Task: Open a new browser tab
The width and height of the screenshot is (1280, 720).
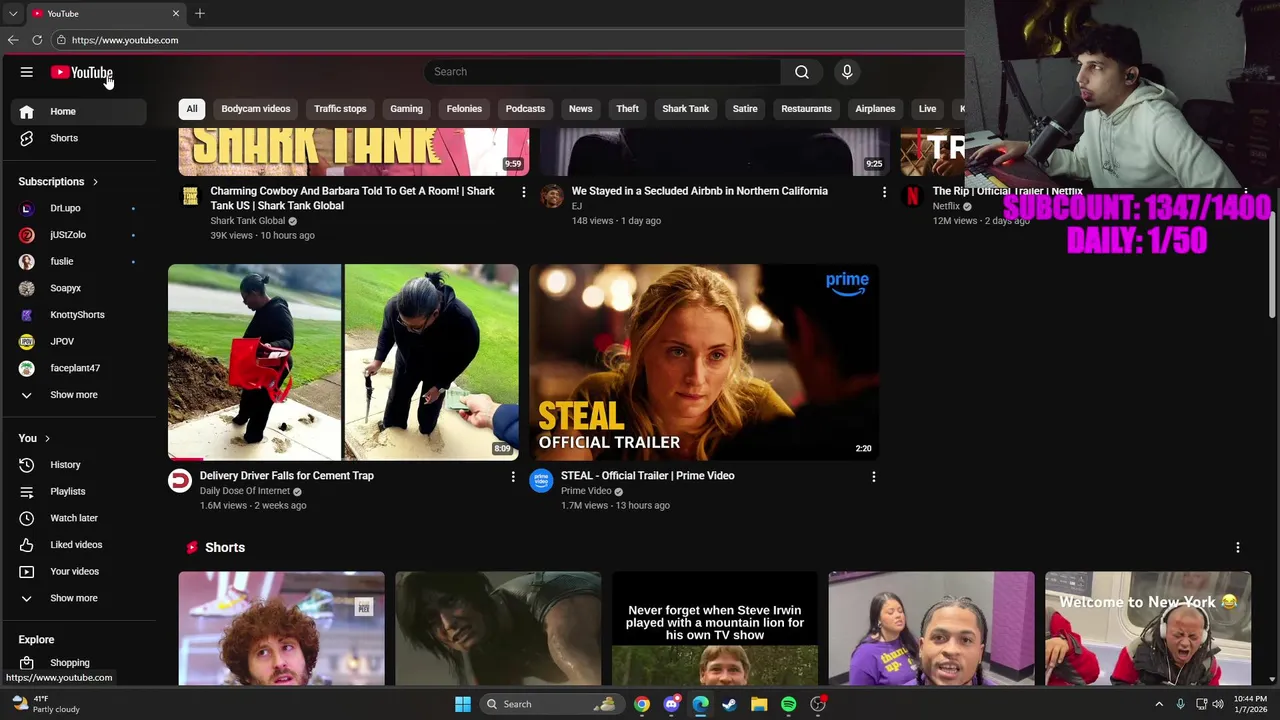Action: 200,13
